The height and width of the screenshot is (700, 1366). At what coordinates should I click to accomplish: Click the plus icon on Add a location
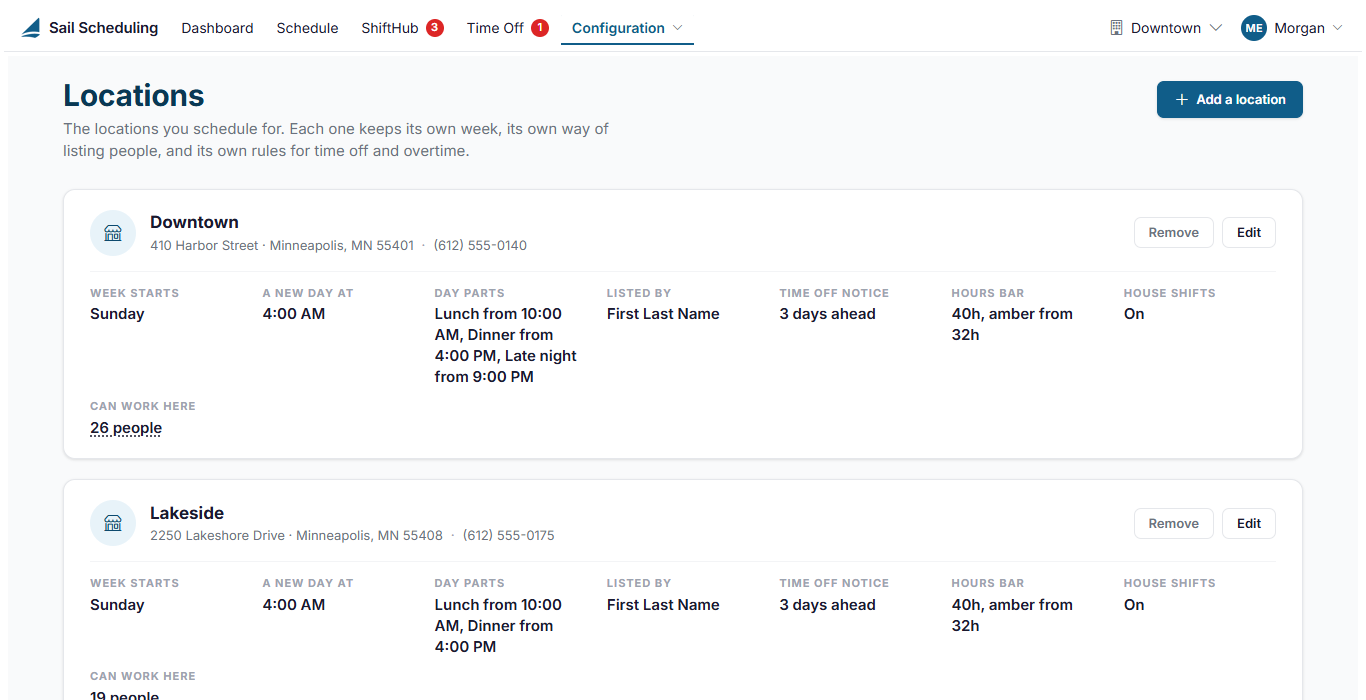pos(1182,100)
